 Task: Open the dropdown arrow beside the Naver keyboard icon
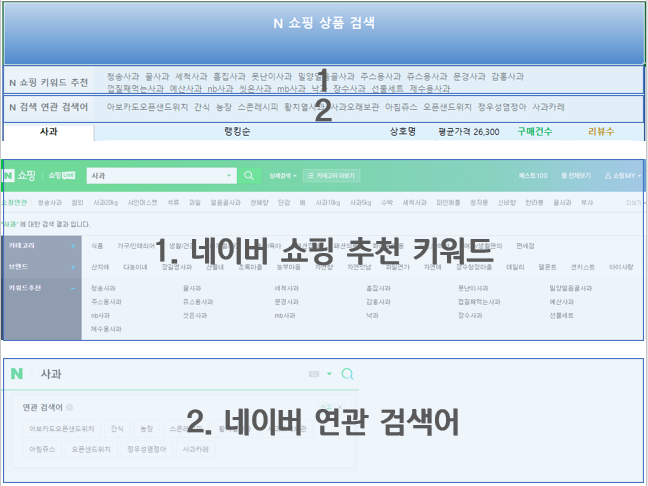(x=329, y=374)
